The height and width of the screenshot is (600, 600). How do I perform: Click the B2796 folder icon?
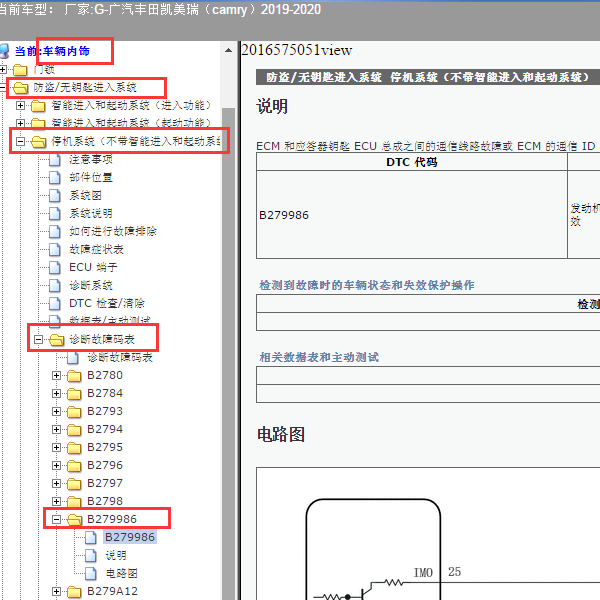[x=74, y=466]
